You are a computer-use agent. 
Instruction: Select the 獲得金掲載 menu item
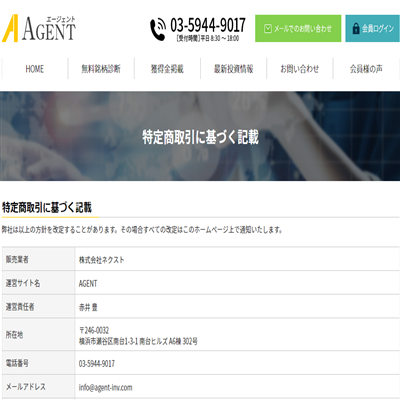[x=167, y=69]
